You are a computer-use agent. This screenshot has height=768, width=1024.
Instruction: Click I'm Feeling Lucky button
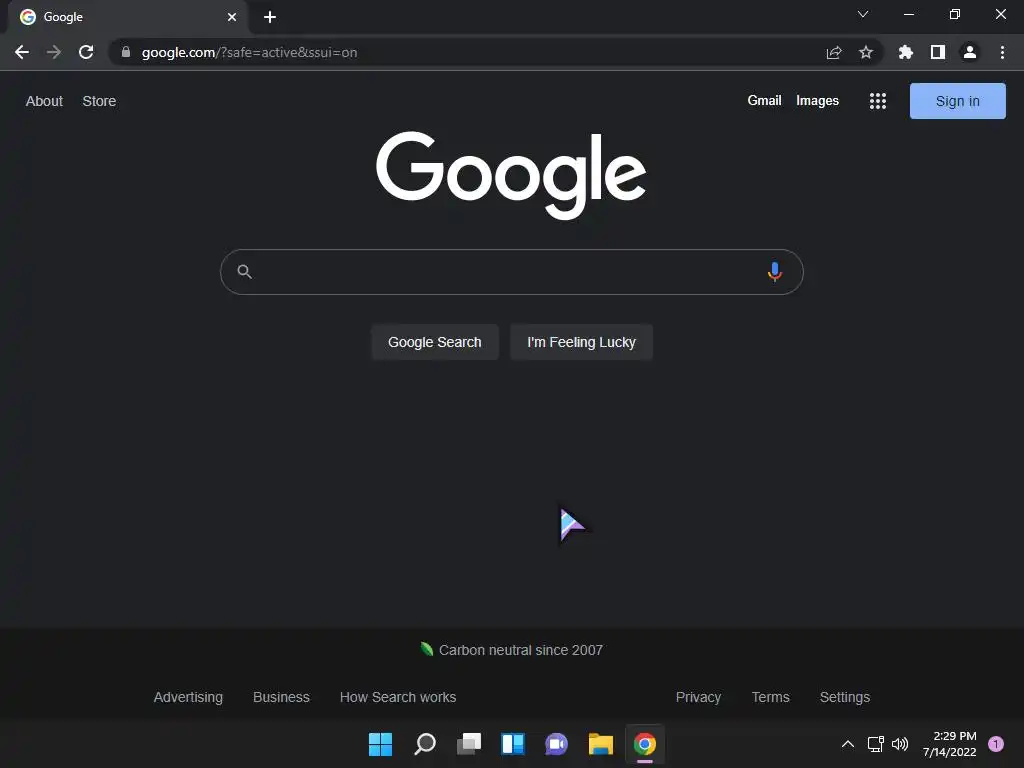coord(581,342)
